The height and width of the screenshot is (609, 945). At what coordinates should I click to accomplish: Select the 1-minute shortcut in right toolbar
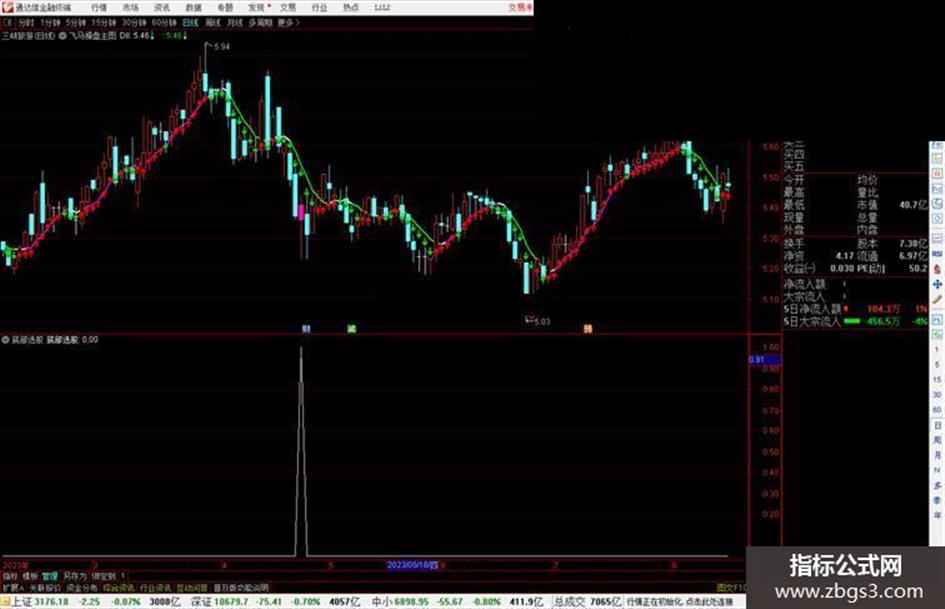tap(937, 349)
